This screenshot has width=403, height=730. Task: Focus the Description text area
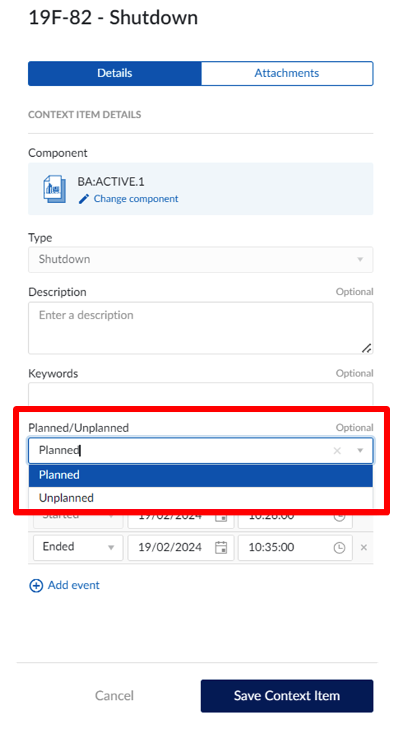[201, 328]
